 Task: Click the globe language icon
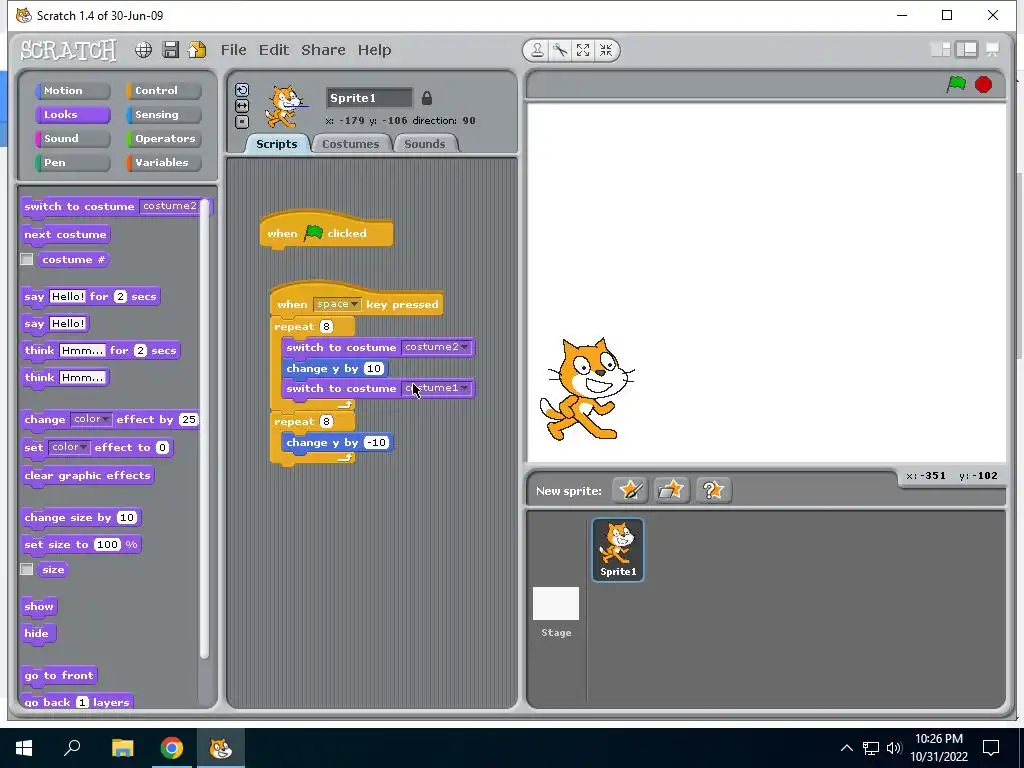point(144,50)
